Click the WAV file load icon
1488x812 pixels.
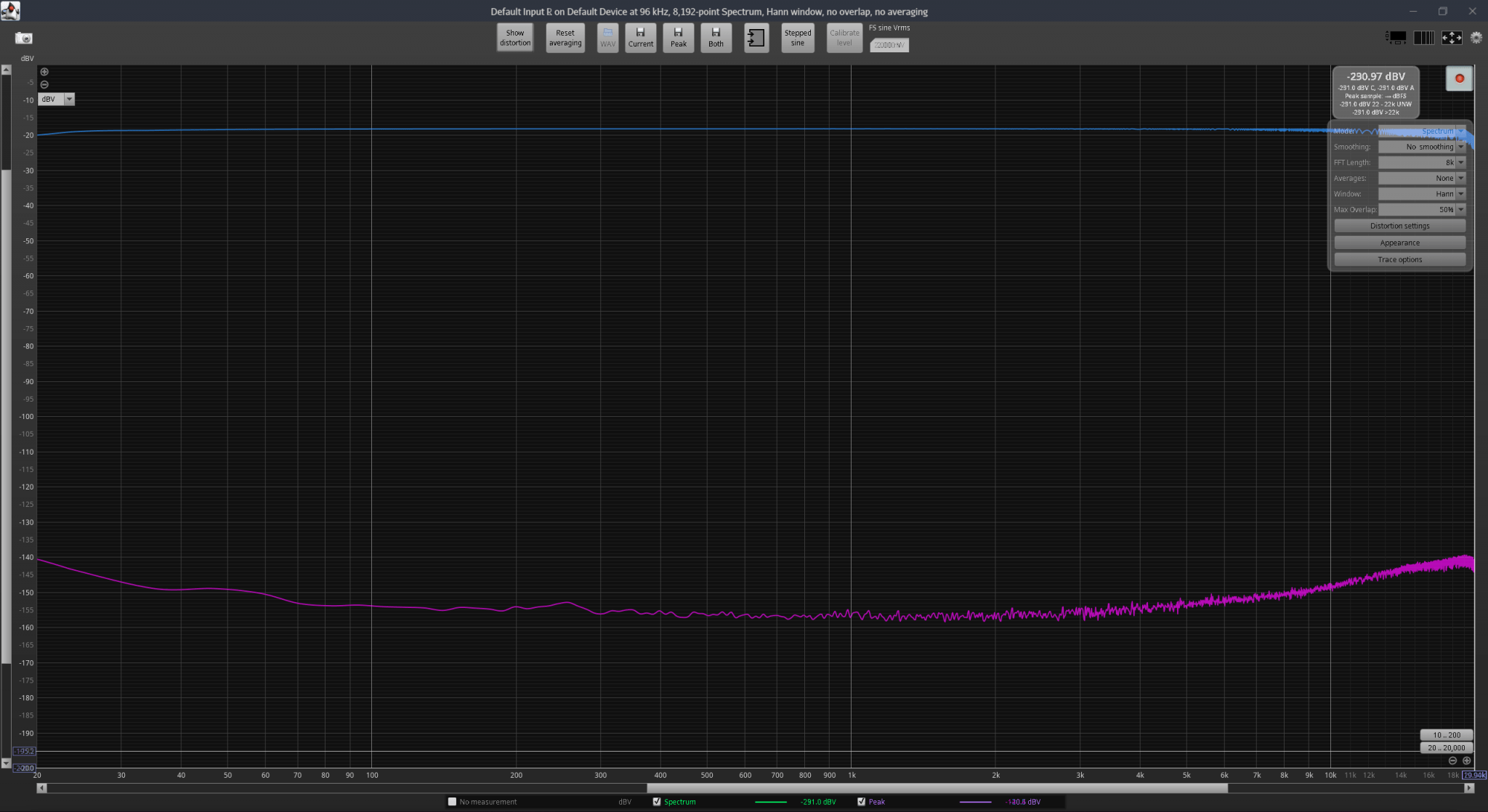(x=607, y=38)
